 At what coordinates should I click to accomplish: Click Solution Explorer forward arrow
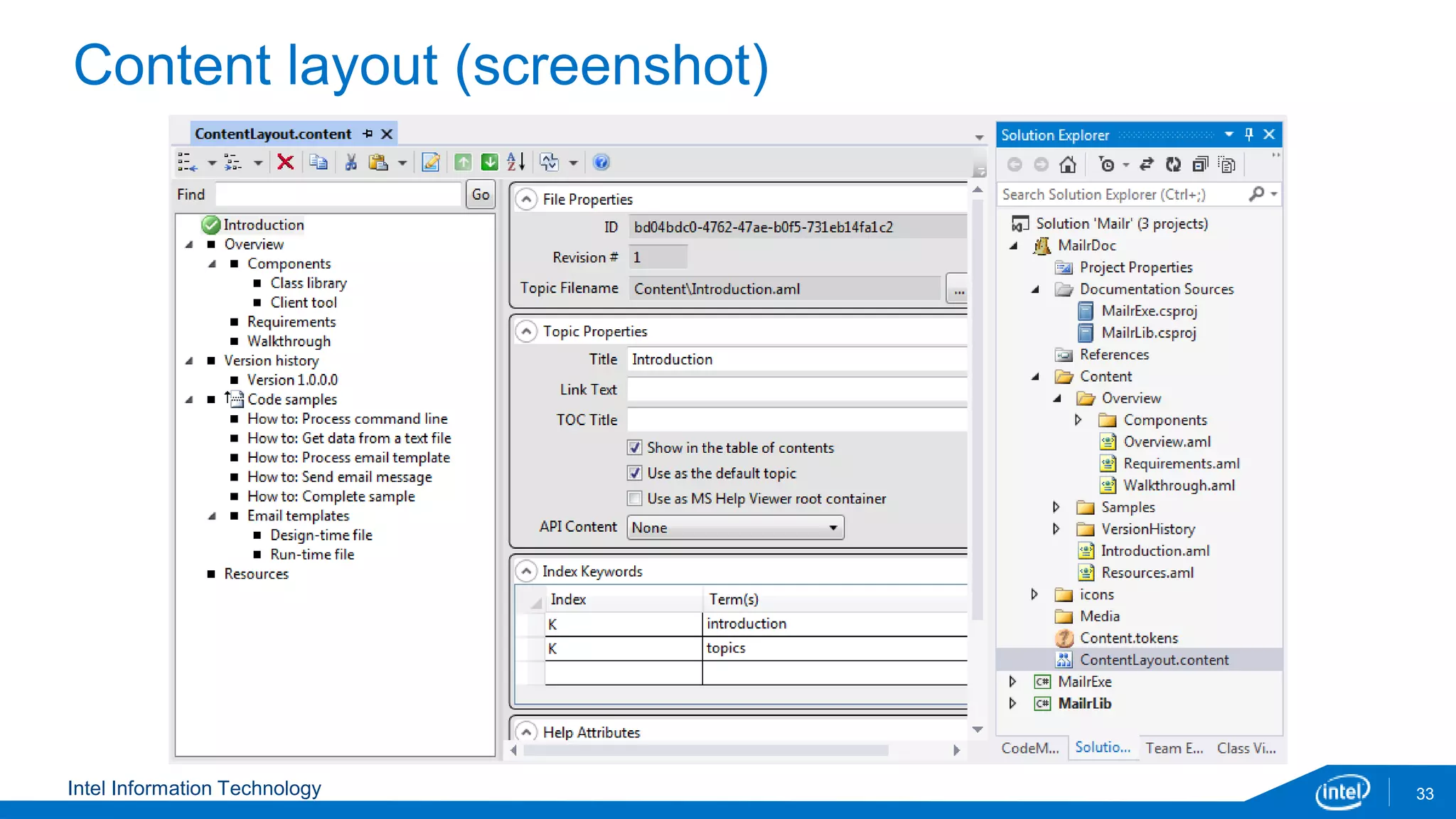coord(1041,165)
